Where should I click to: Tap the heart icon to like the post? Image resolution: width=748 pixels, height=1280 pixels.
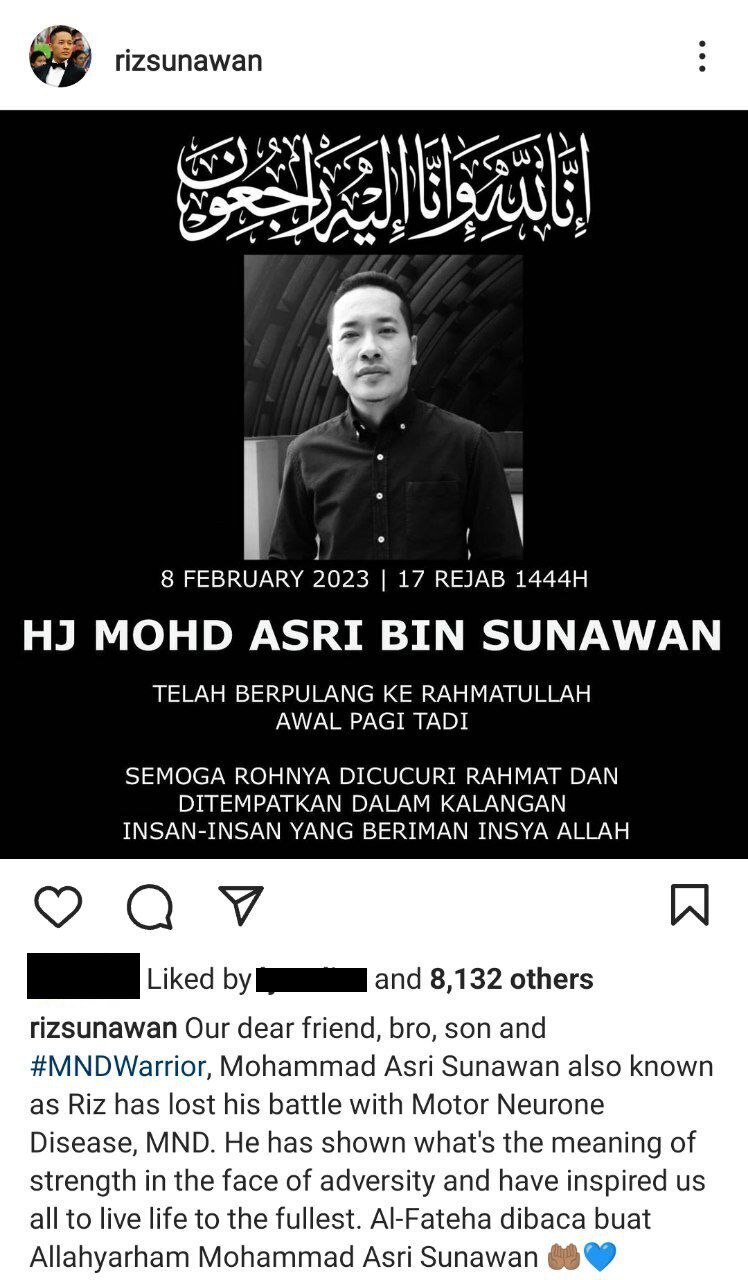pos(58,906)
